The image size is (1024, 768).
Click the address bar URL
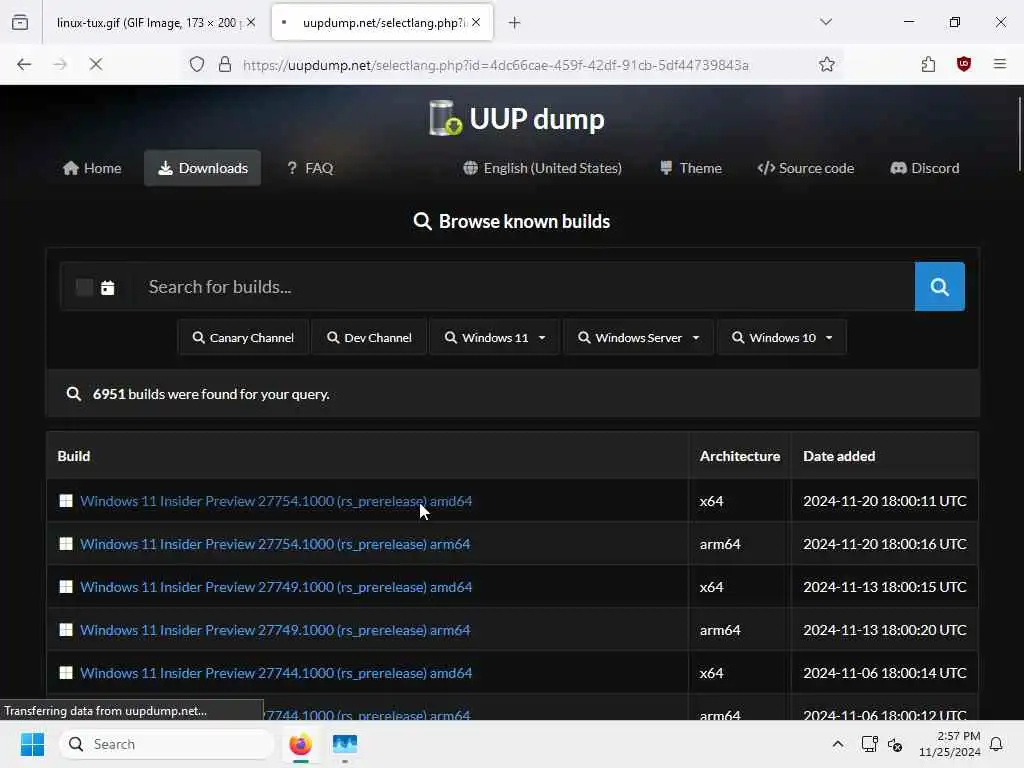point(496,65)
